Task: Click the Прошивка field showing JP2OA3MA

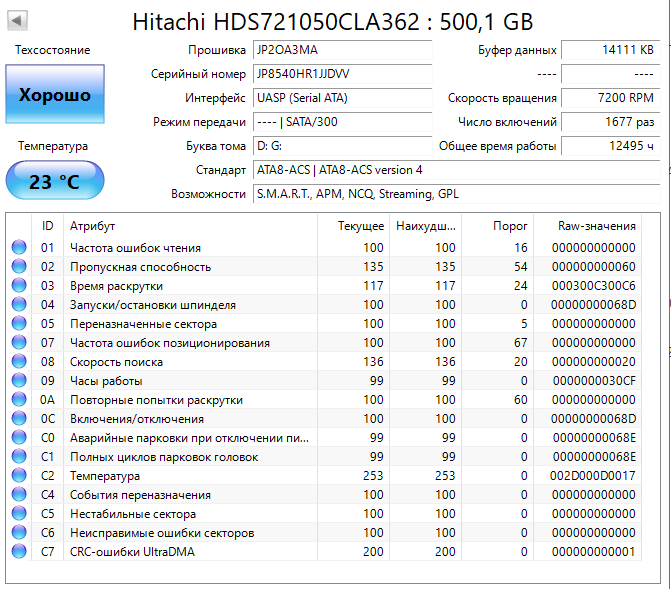Action: click(x=342, y=50)
